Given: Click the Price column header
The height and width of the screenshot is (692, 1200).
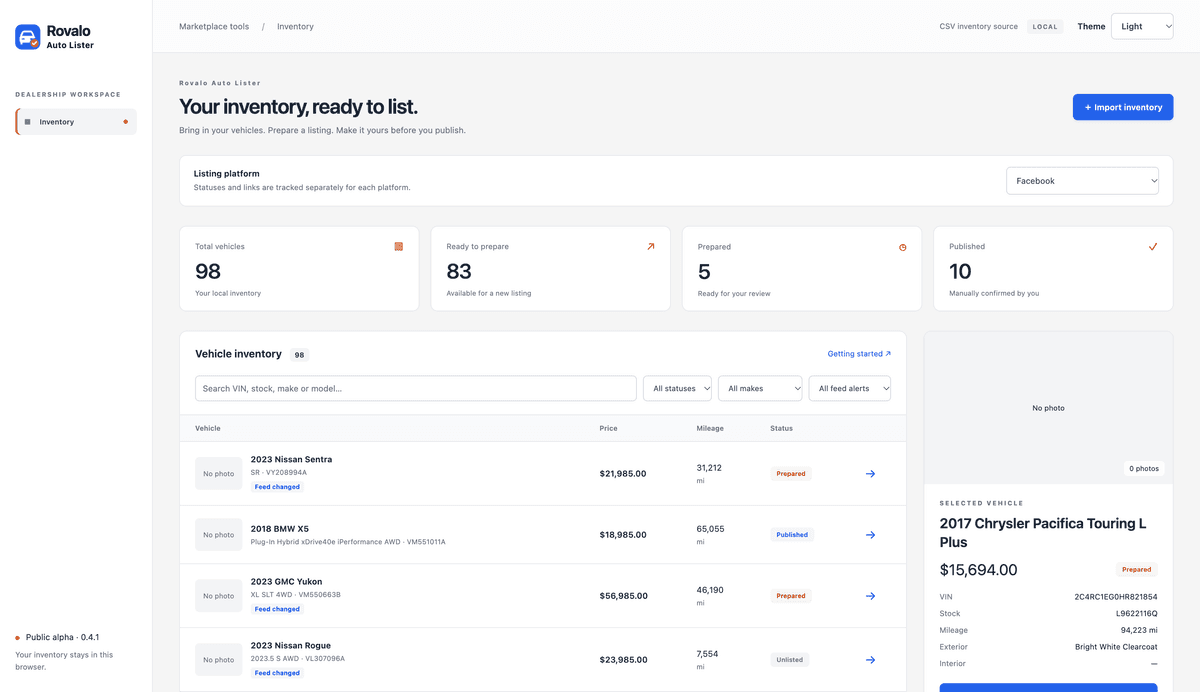Looking at the screenshot, I should point(608,428).
